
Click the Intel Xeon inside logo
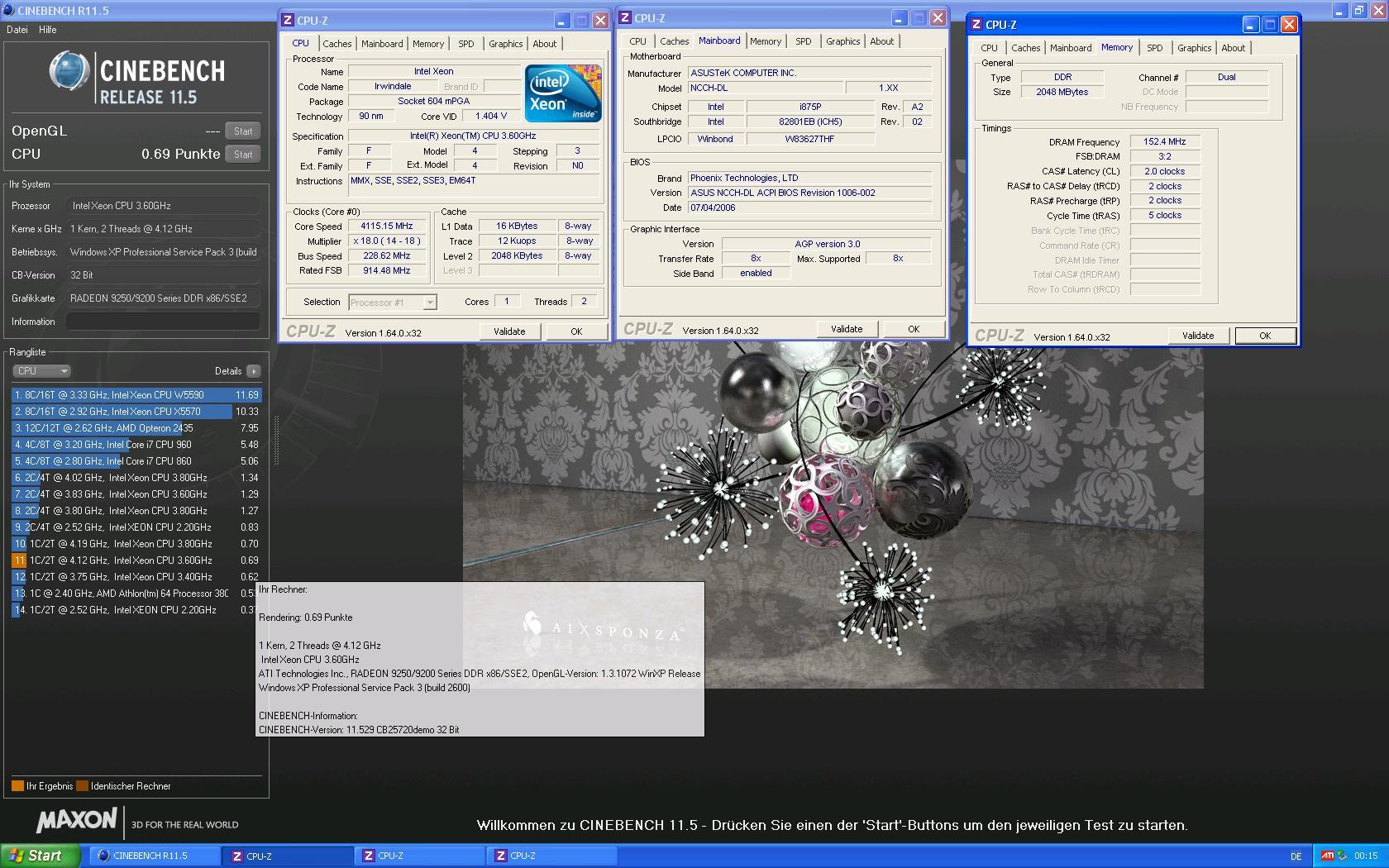(x=563, y=93)
